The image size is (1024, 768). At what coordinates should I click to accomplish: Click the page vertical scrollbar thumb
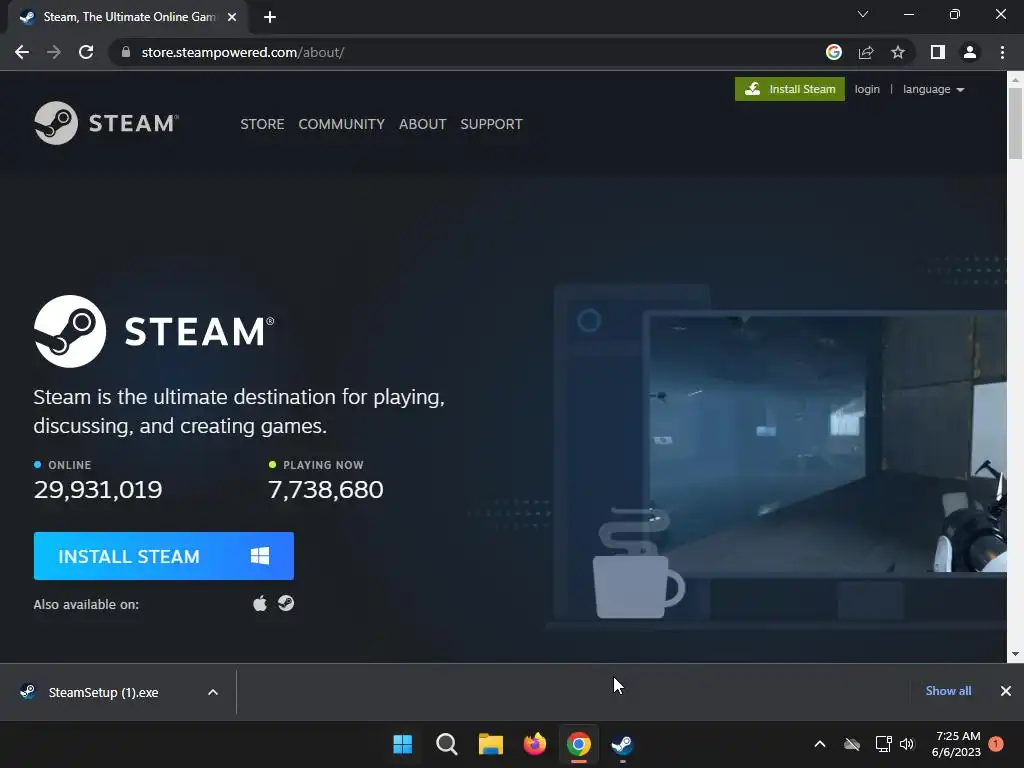1015,122
